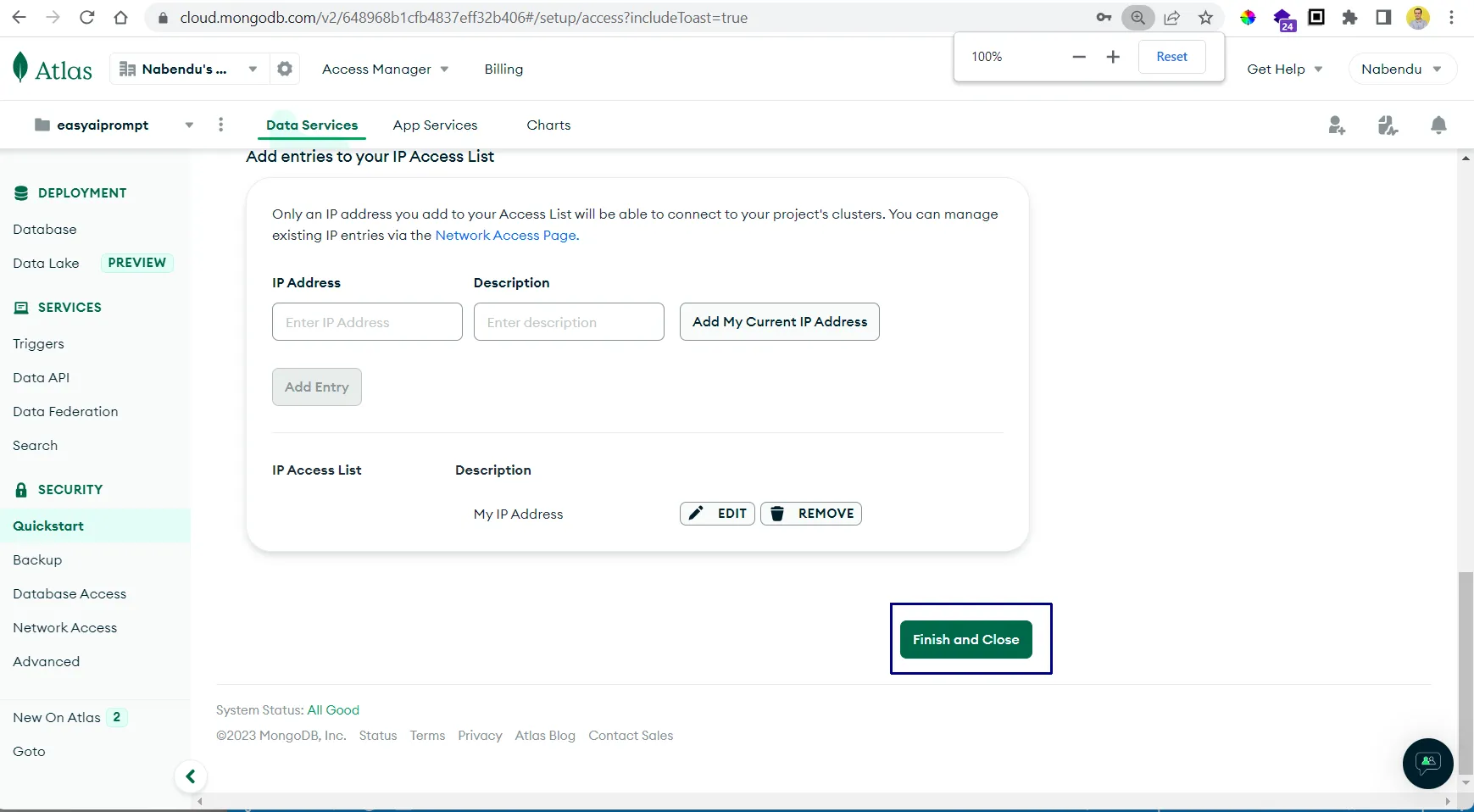The height and width of the screenshot is (812, 1474).
Task: Select Quickstart in the sidebar
Action: pyautogui.click(x=95, y=526)
